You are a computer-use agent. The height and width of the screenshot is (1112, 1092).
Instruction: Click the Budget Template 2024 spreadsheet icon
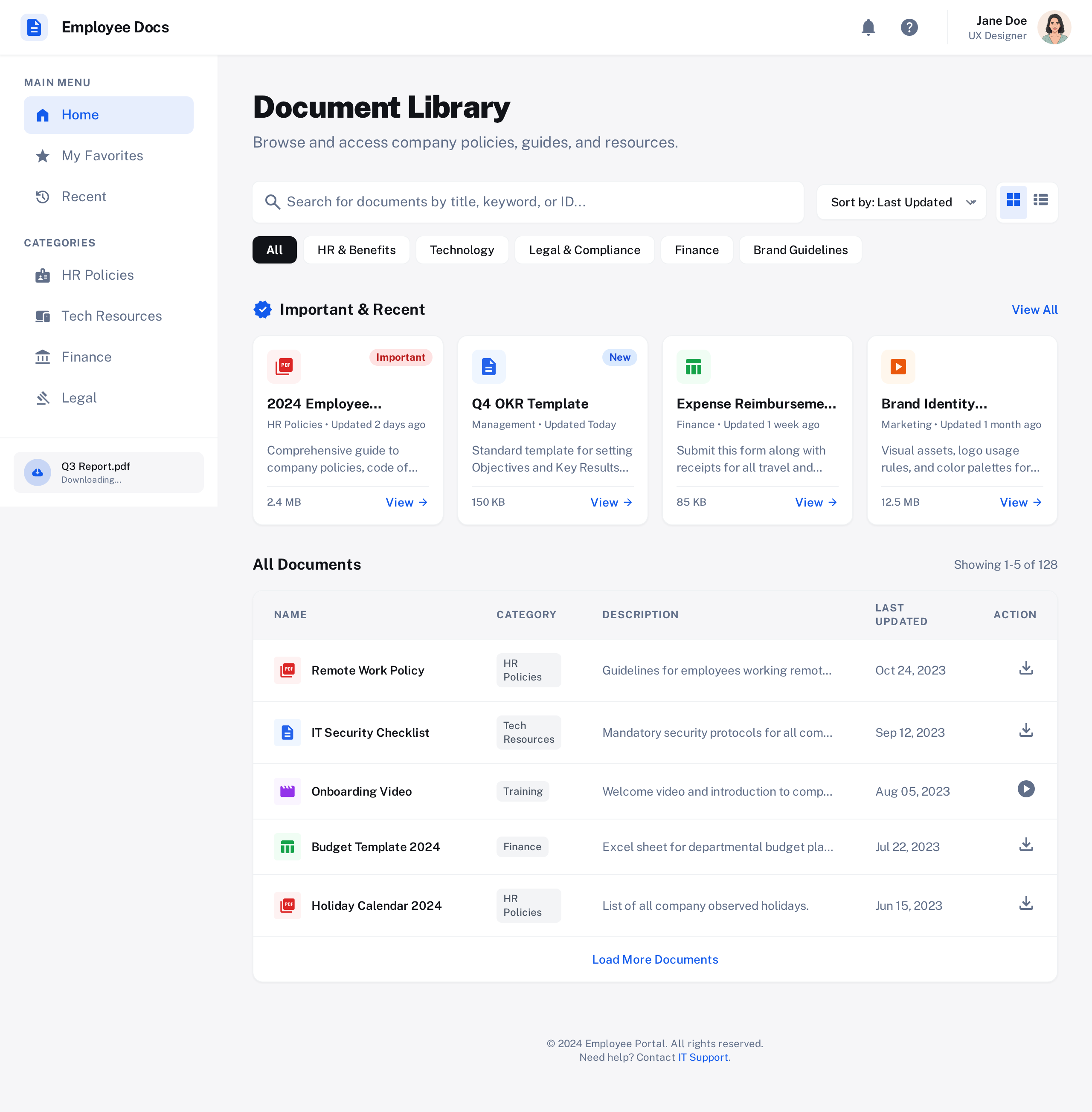(288, 847)
